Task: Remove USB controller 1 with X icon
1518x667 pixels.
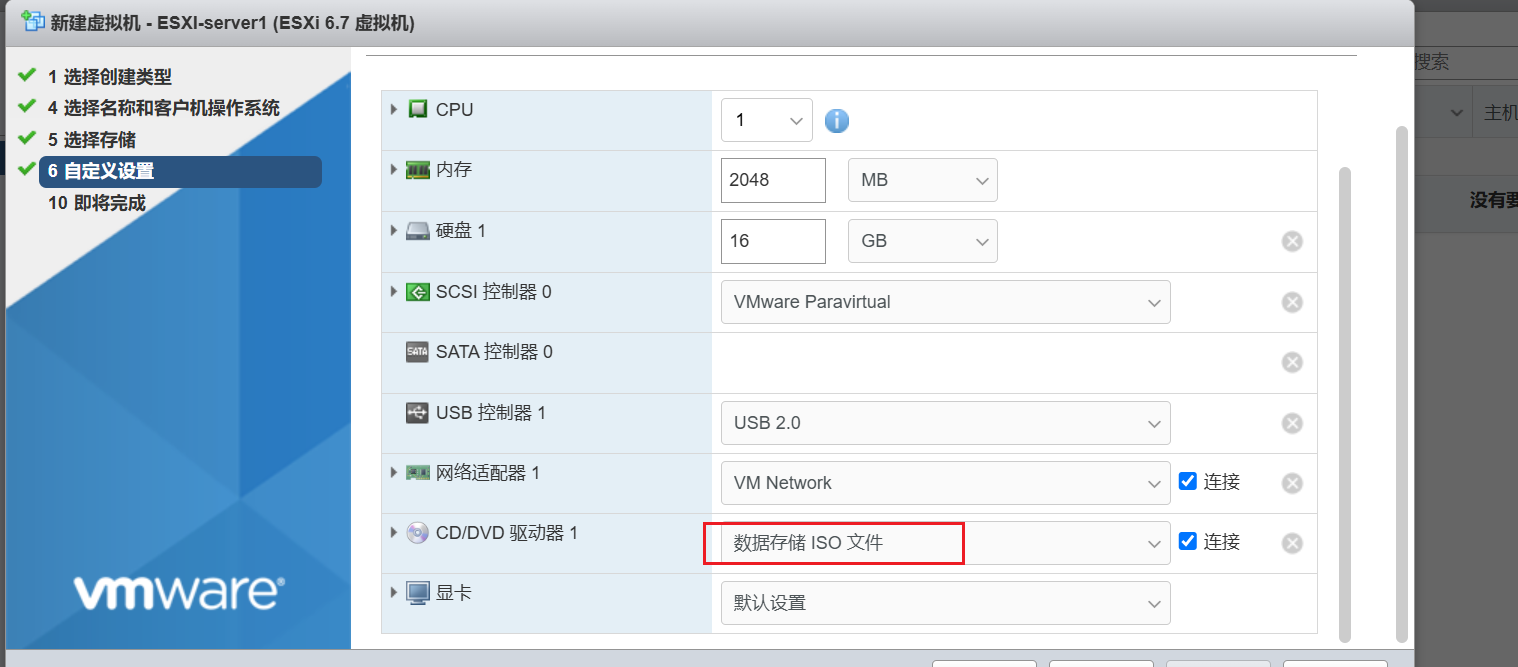Action: coord(1292,423)
